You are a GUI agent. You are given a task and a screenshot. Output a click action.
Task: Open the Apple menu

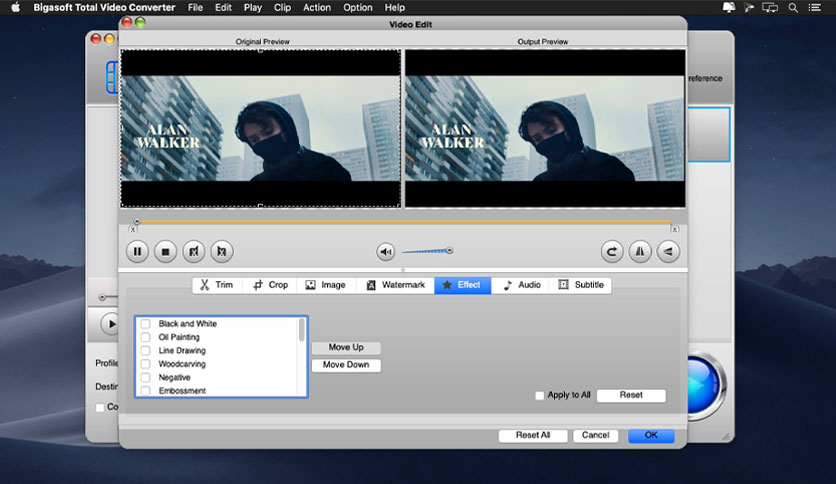15,7
